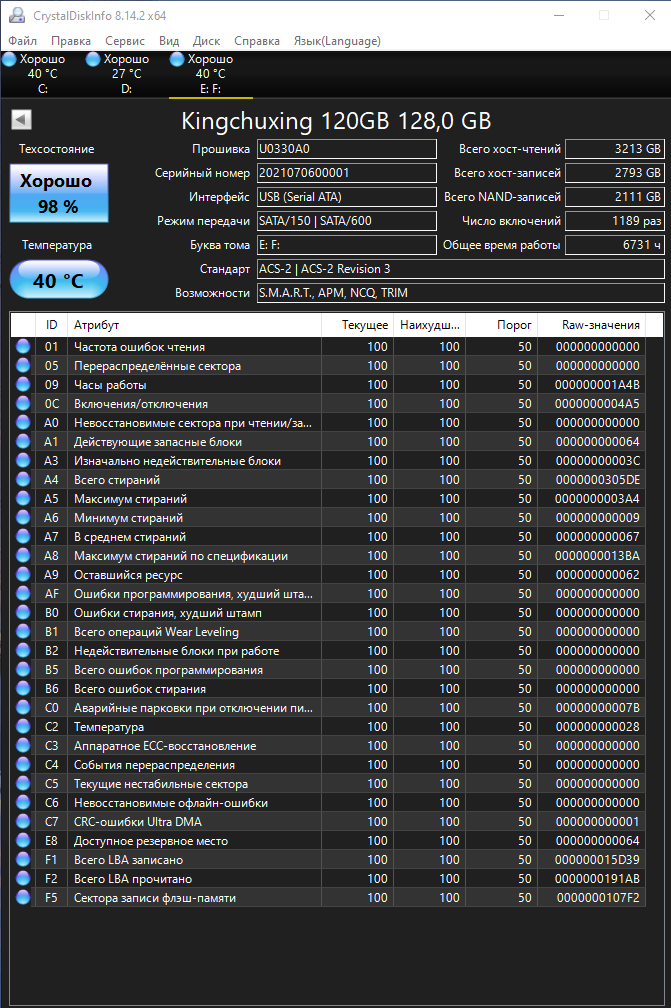Click power-on count value 1189 раз
This screenshot has height=1008, width=671.
pyautogui.click(x=614, y=220)
